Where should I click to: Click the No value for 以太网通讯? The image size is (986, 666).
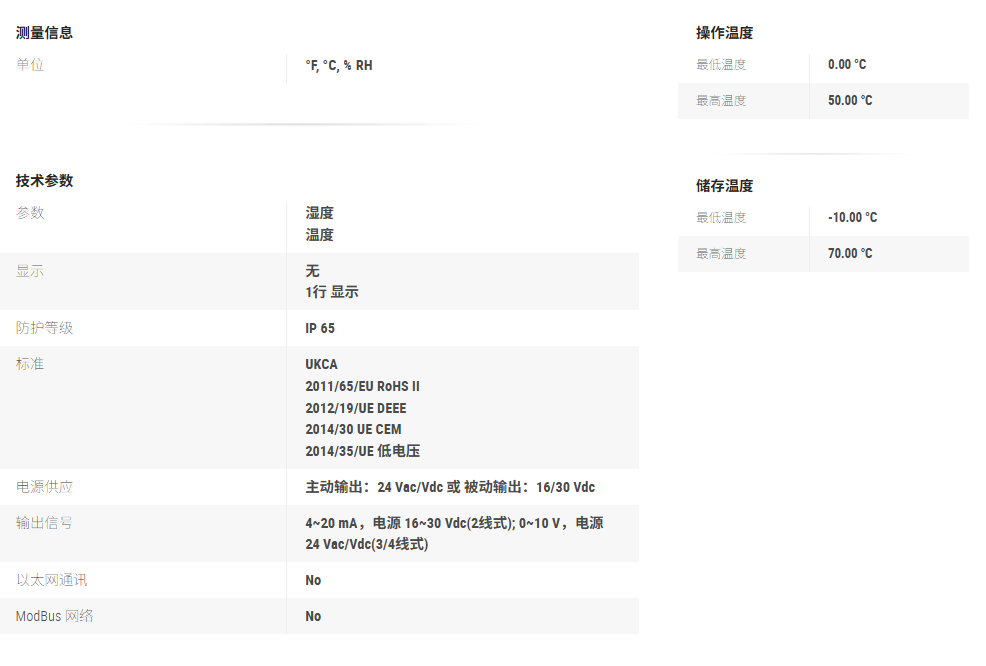point(313,580)
